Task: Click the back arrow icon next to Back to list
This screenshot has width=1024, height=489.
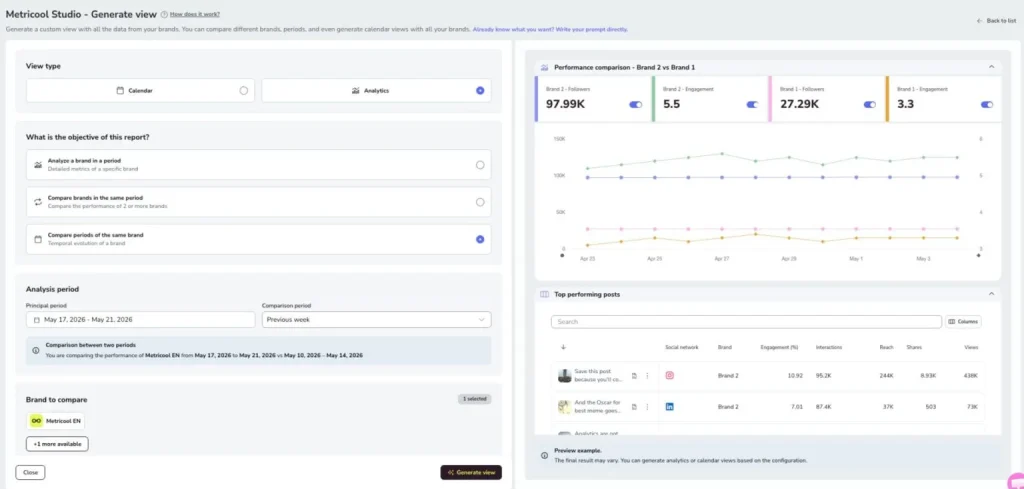Action: [980, 21]
